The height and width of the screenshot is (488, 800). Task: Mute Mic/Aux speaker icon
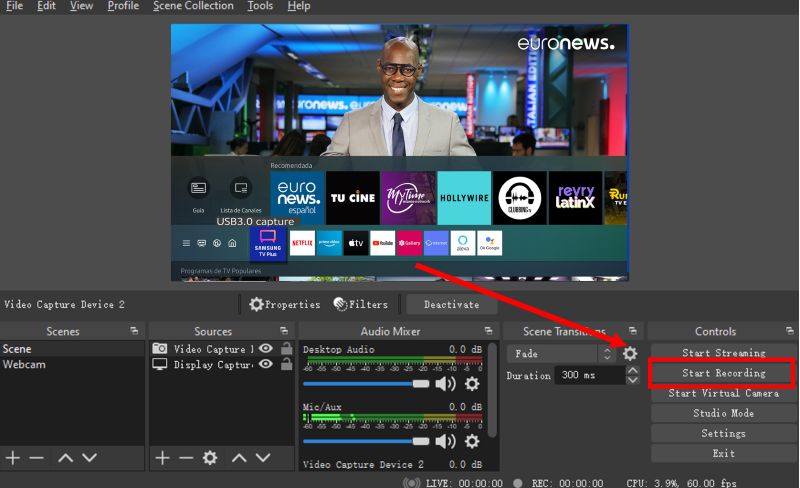(x=445, y=441)
